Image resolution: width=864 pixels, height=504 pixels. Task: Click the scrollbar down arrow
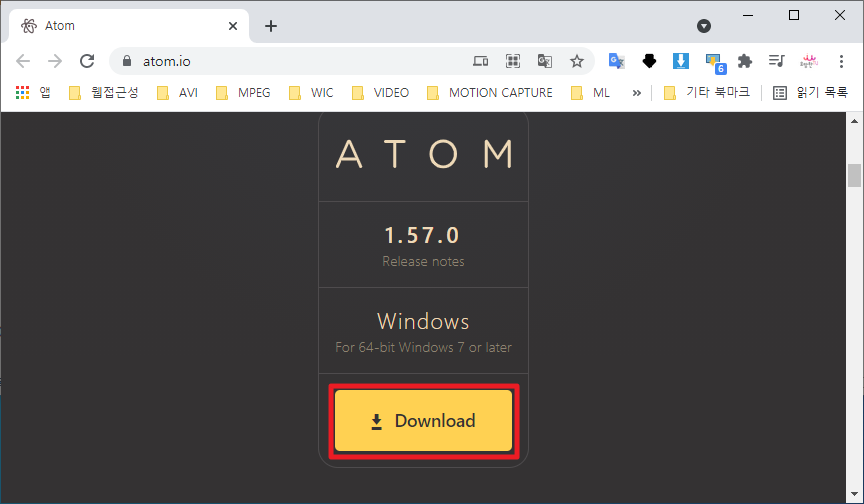[x=854, y=495]
